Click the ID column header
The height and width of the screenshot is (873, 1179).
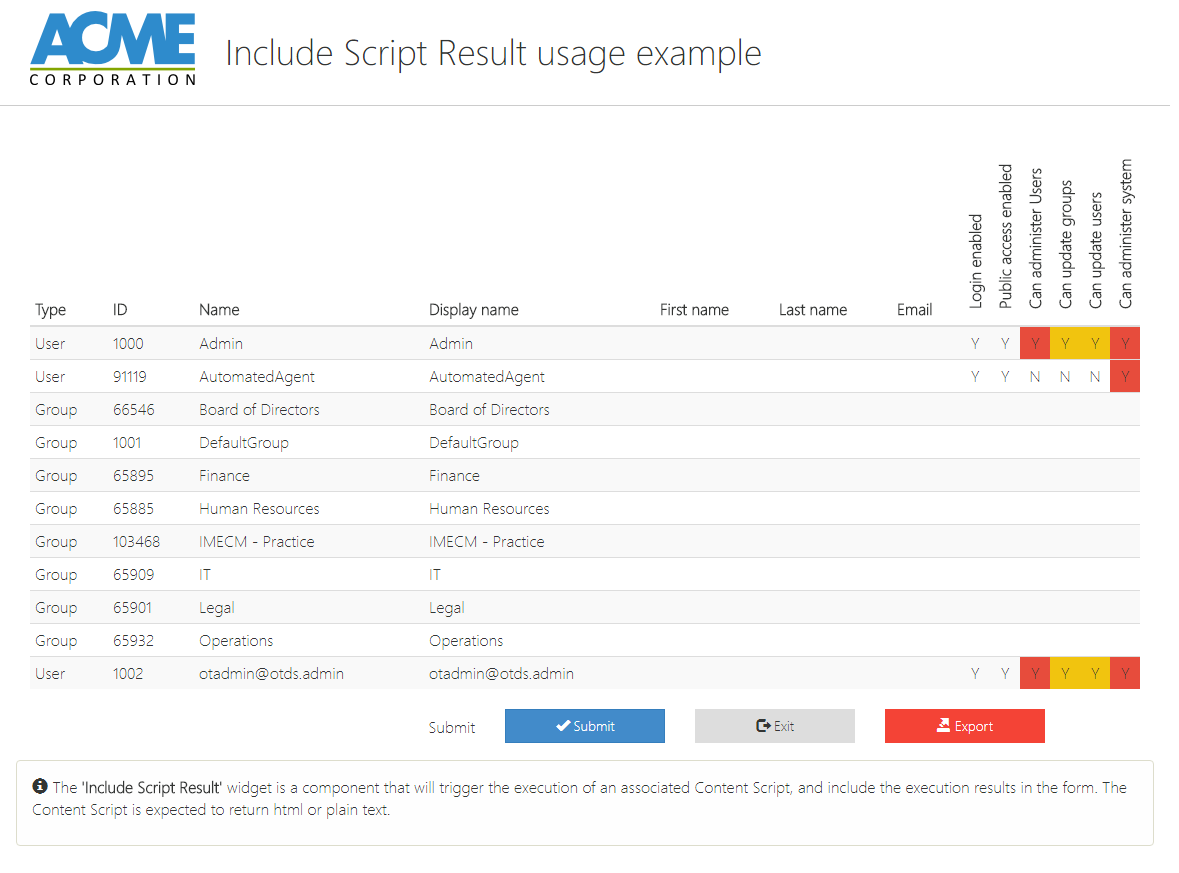tap(120, 310)
